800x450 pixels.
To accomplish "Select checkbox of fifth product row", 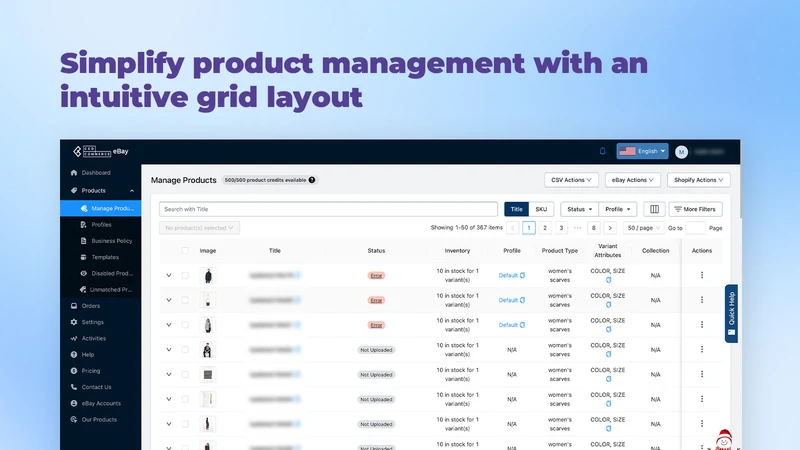I will (185, 374).
